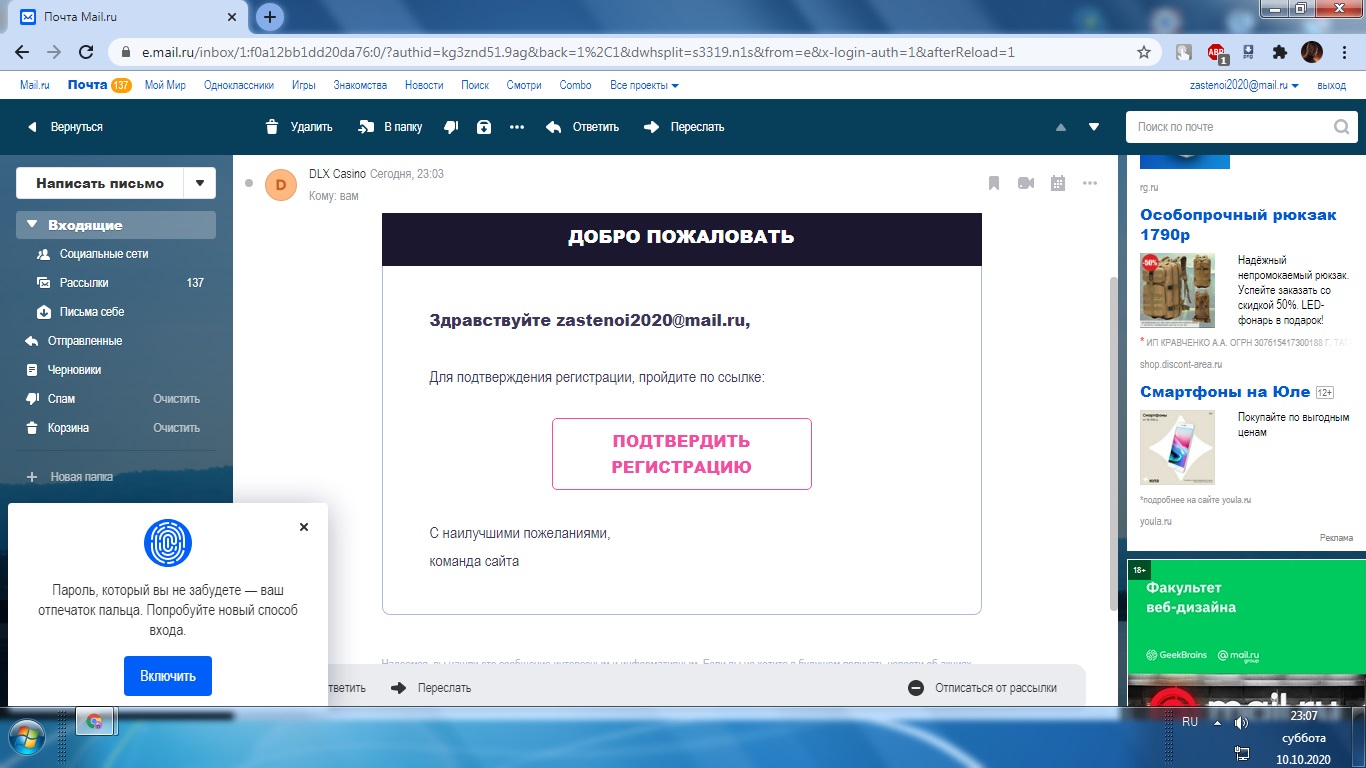Create a calendar event from this email

click(1058, 183)
